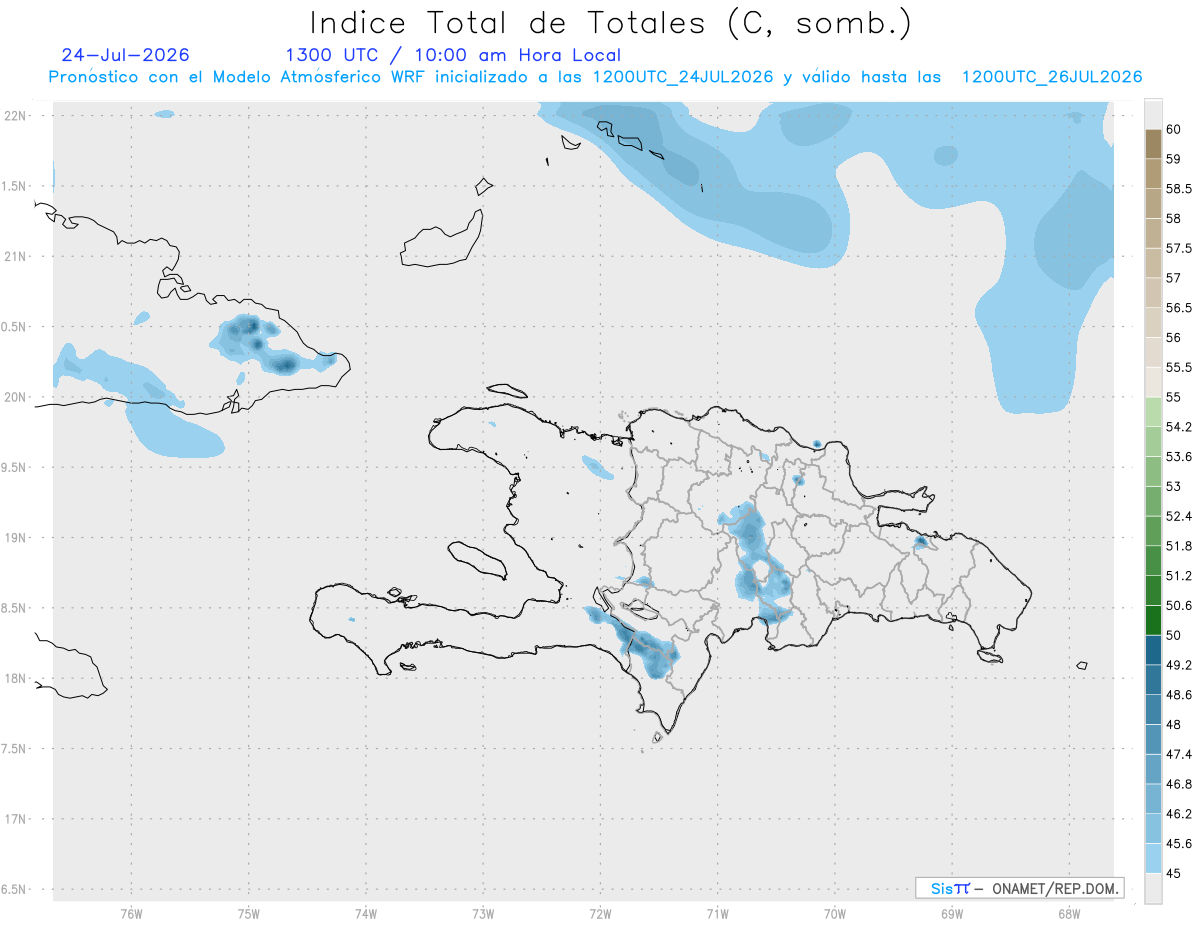Pick the lightest blue swatch between 45 and 45.6
The height and width of the screenshot is (927, 1200).
1153,858
